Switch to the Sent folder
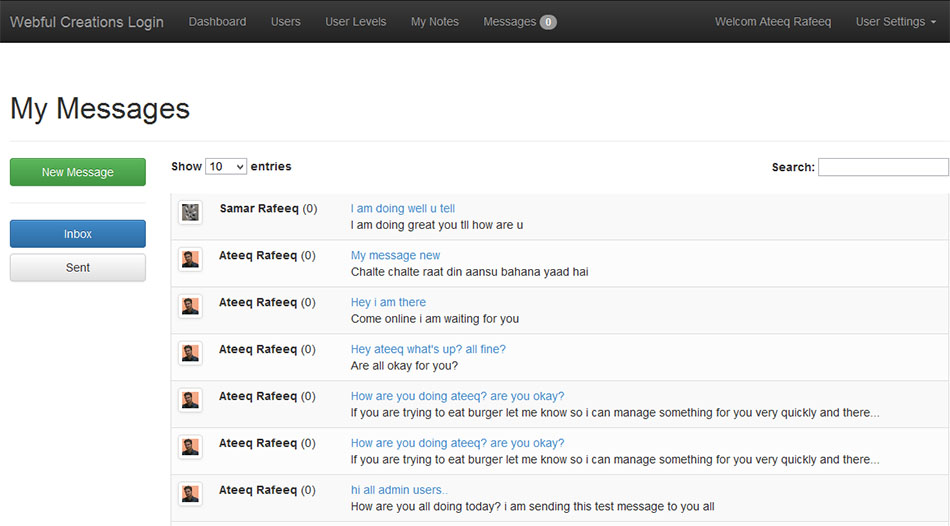This screenshot has width=950, height=526. (78, 268)
